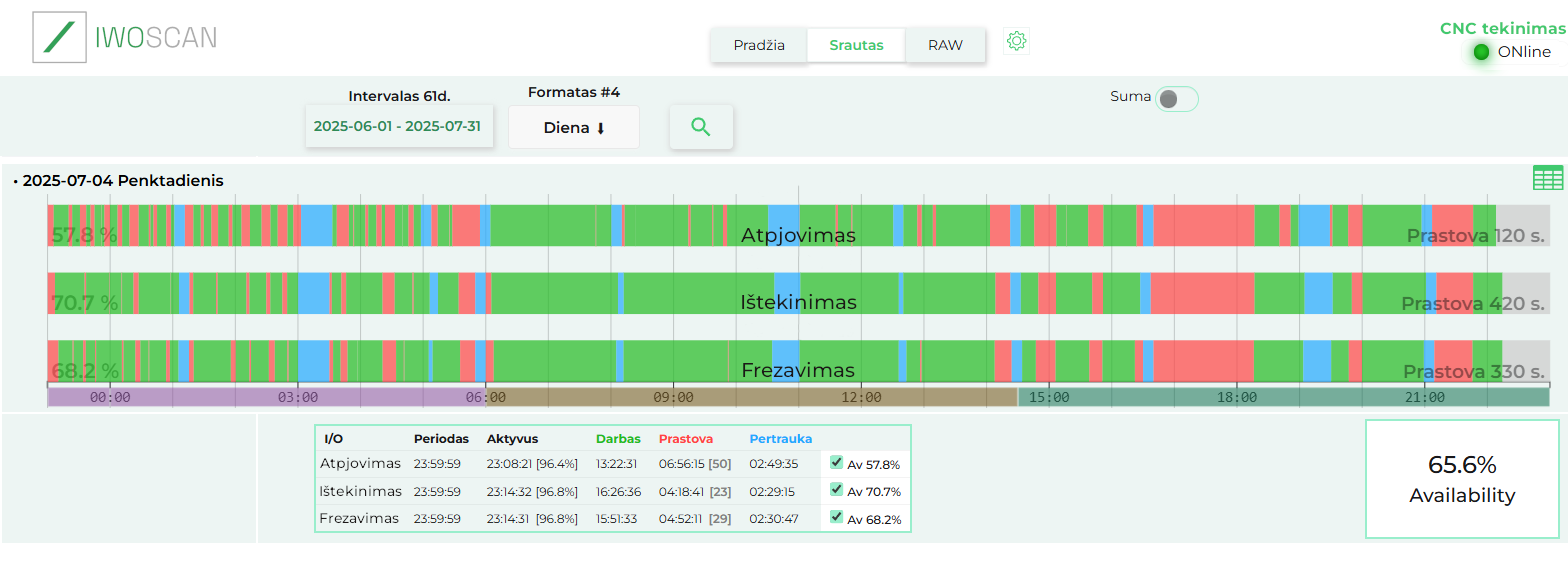Switch to the Pradžia tab

pyautogui.click(x=759, y=45)
